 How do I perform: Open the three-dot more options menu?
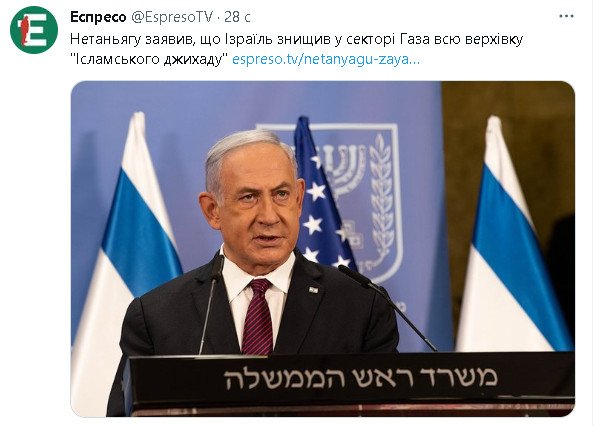[x=566, y=16]
